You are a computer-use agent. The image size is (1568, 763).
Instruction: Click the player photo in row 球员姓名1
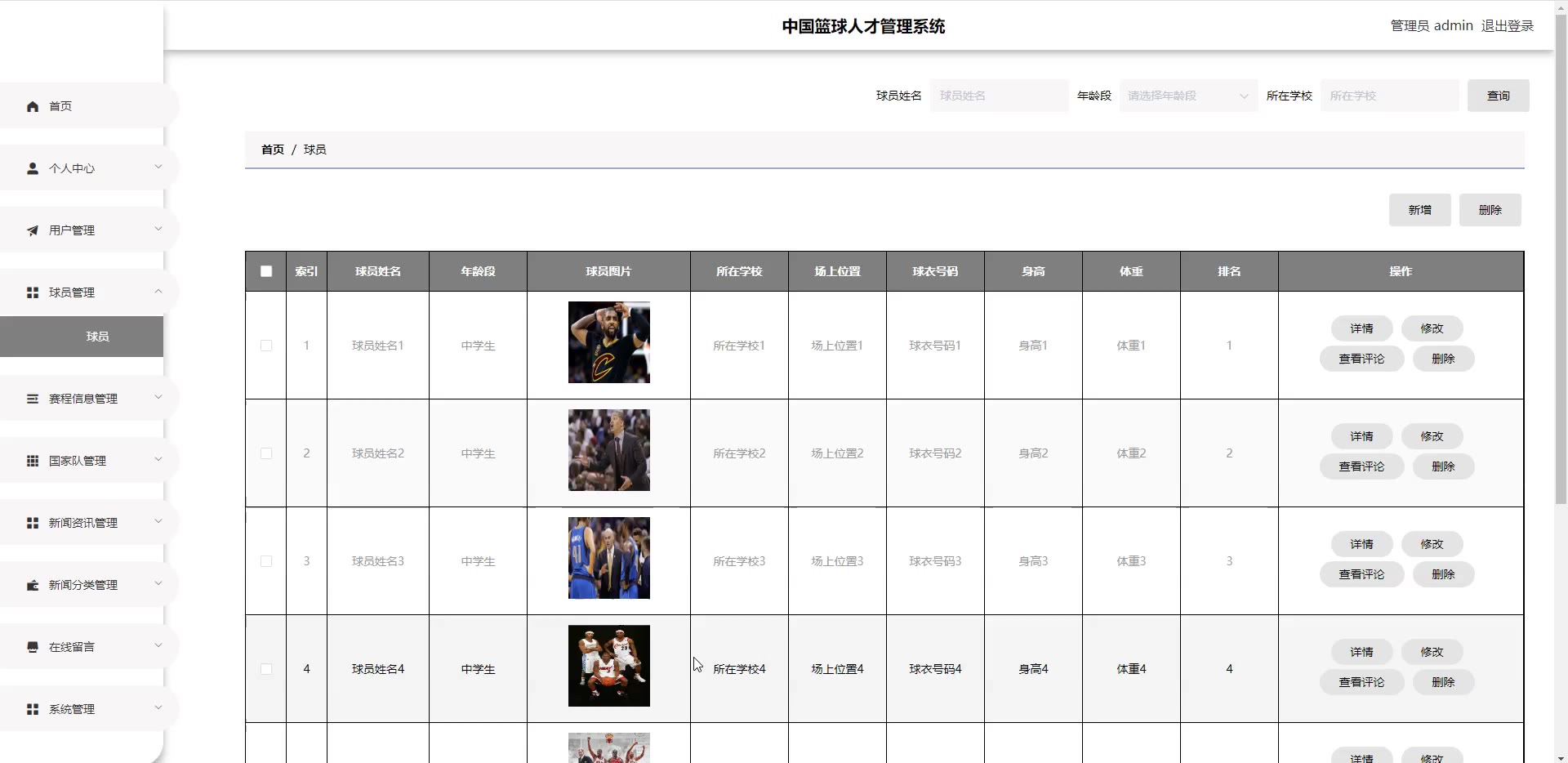coord(609,342)
